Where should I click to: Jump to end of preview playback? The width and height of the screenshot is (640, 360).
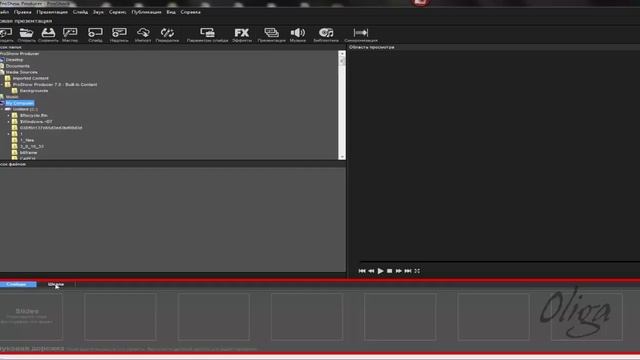coord(408,271)
